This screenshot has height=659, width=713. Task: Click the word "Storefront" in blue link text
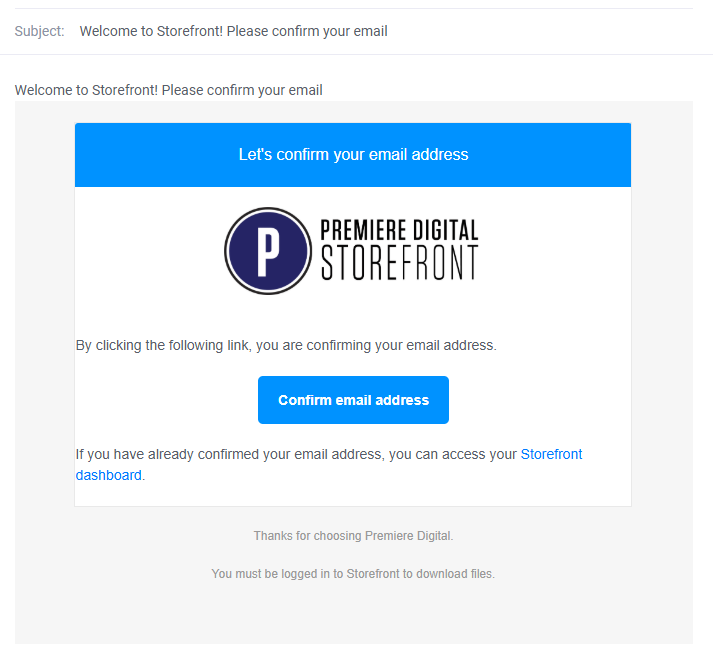pos(551,454)
